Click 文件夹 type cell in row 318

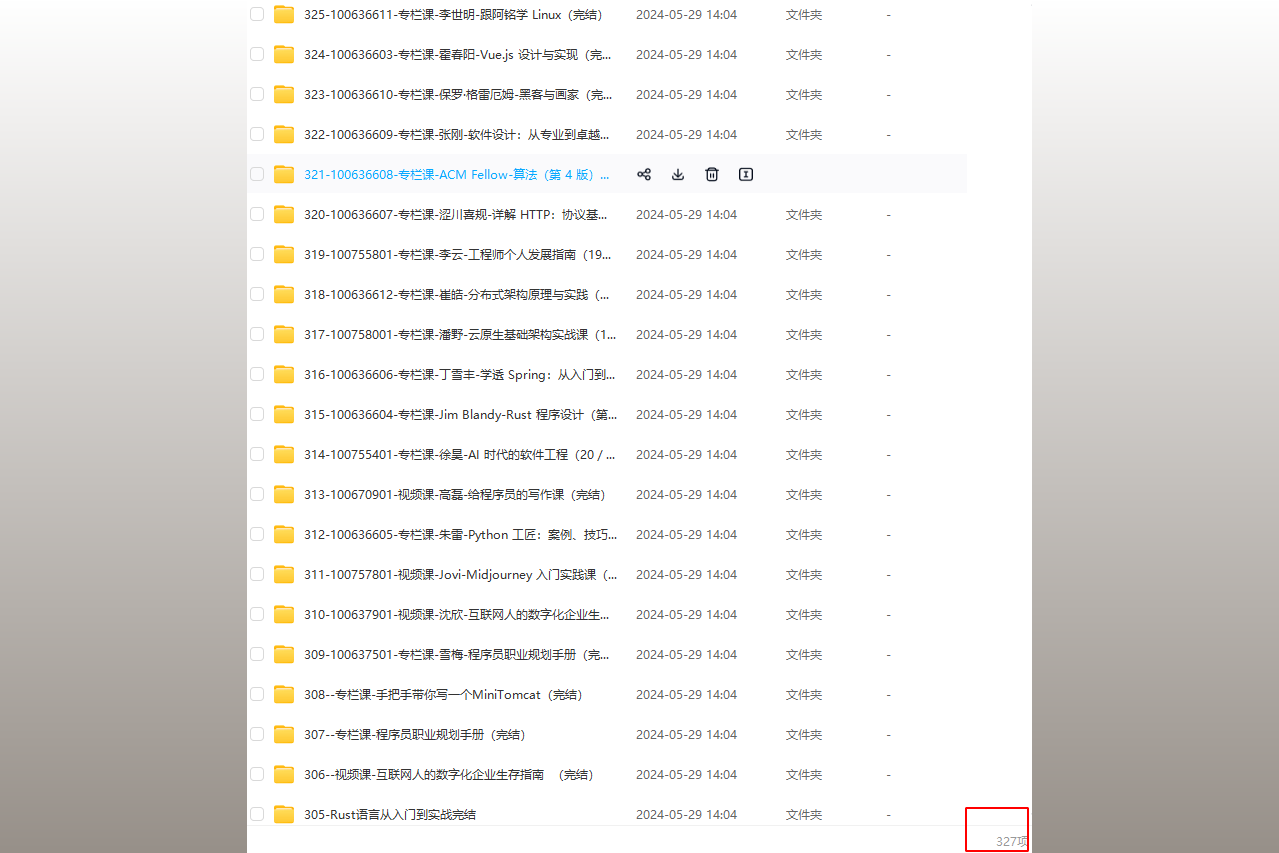(x=804, y=294)
